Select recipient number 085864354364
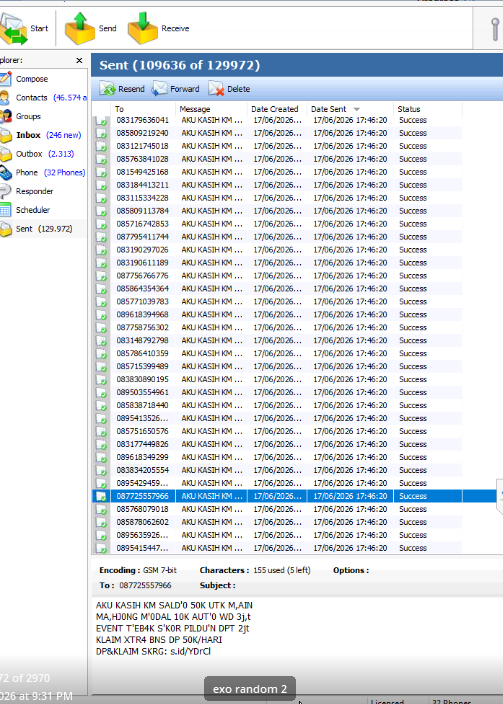The height and width of the screenshot is (704, 503). (143, 289)
